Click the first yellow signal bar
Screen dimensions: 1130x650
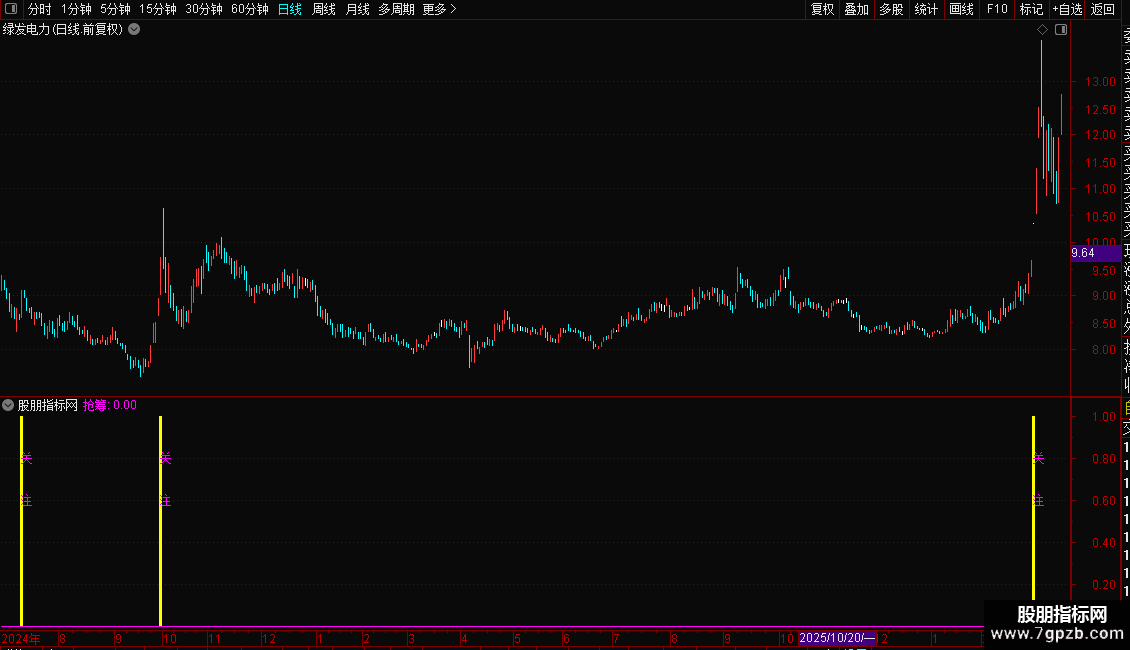tap(22, 521)
